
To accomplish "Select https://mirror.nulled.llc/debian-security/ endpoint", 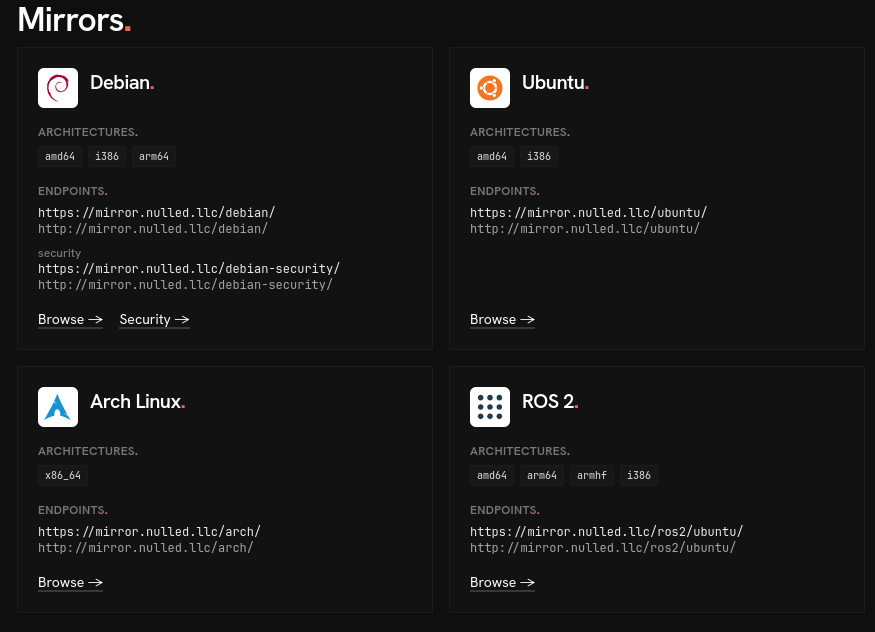I will (x=189, y=269).
